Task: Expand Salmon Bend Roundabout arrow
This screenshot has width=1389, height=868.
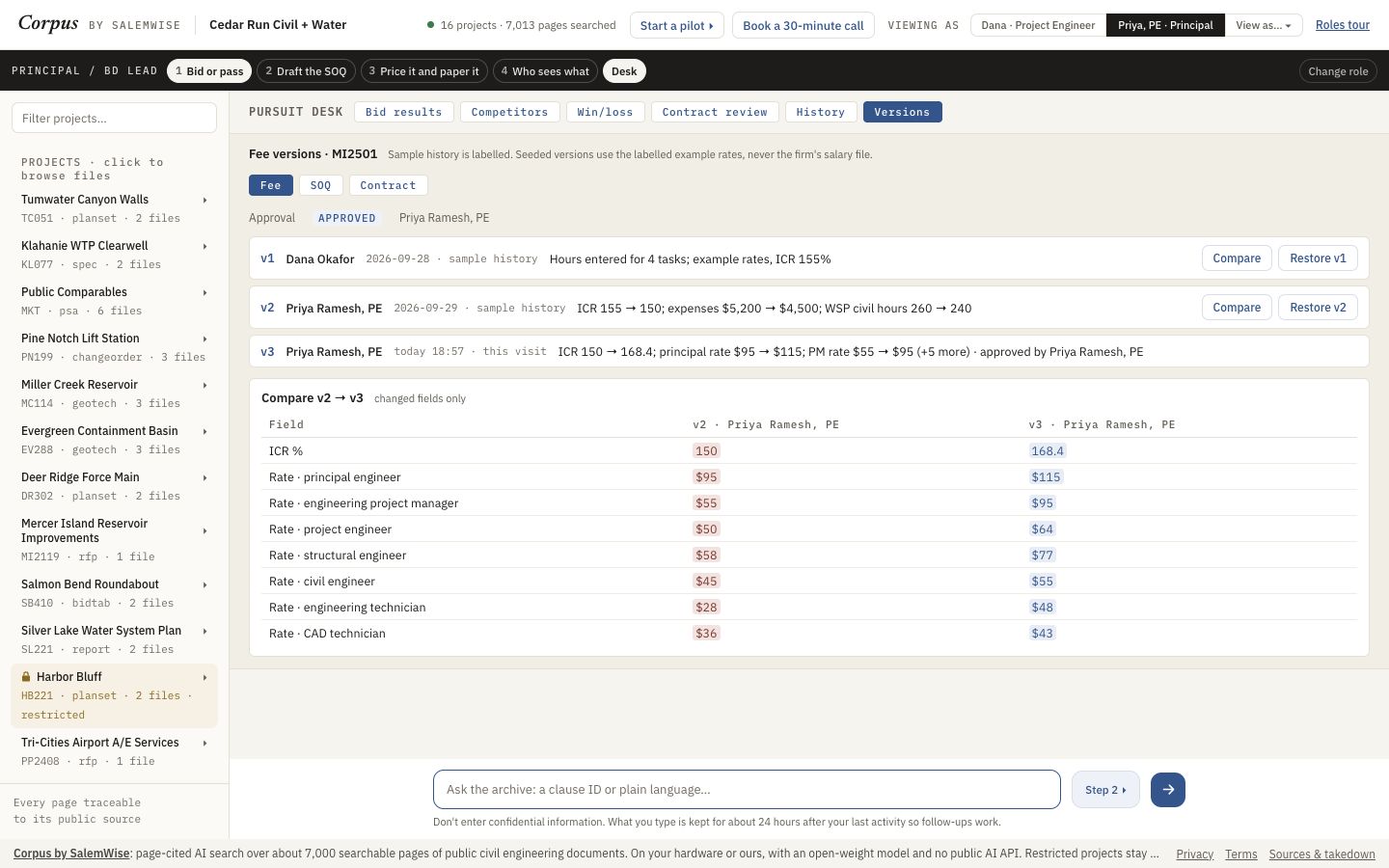Action: (x=204, y=584)
